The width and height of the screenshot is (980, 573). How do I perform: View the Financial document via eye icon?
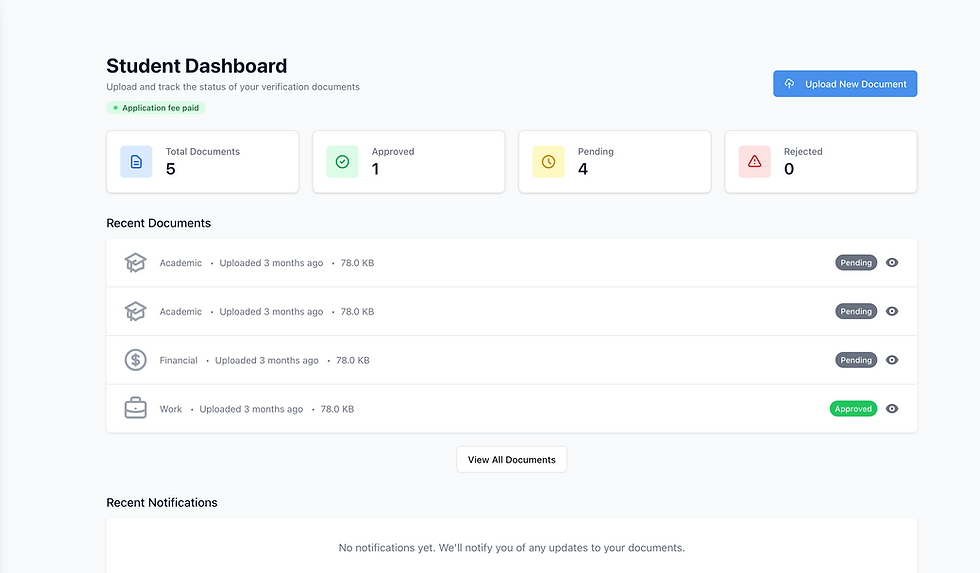click(x=892, y=360)
